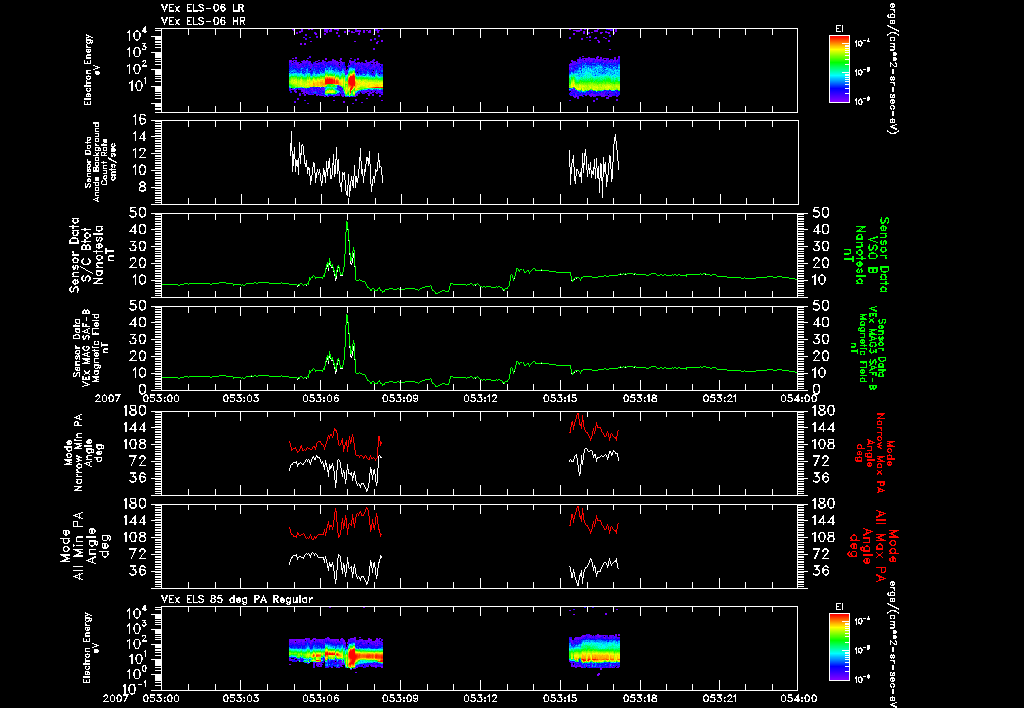Click 'EI' label above the top color bar
The height and width of the screenshot is (708, 1024).
[839, 29]
